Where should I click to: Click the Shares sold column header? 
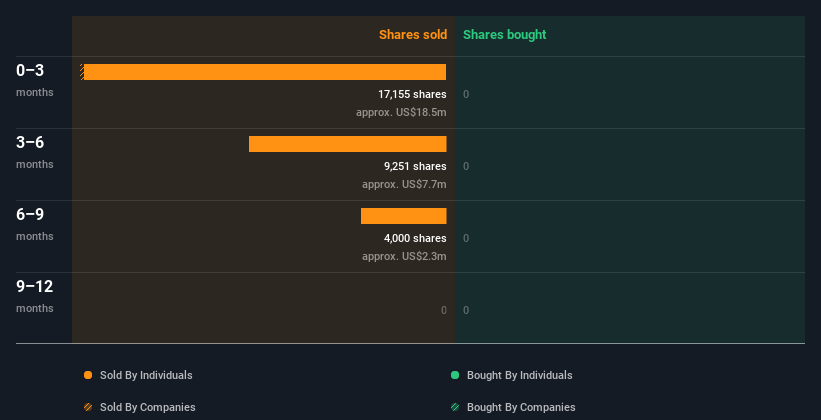coord(413,35)
